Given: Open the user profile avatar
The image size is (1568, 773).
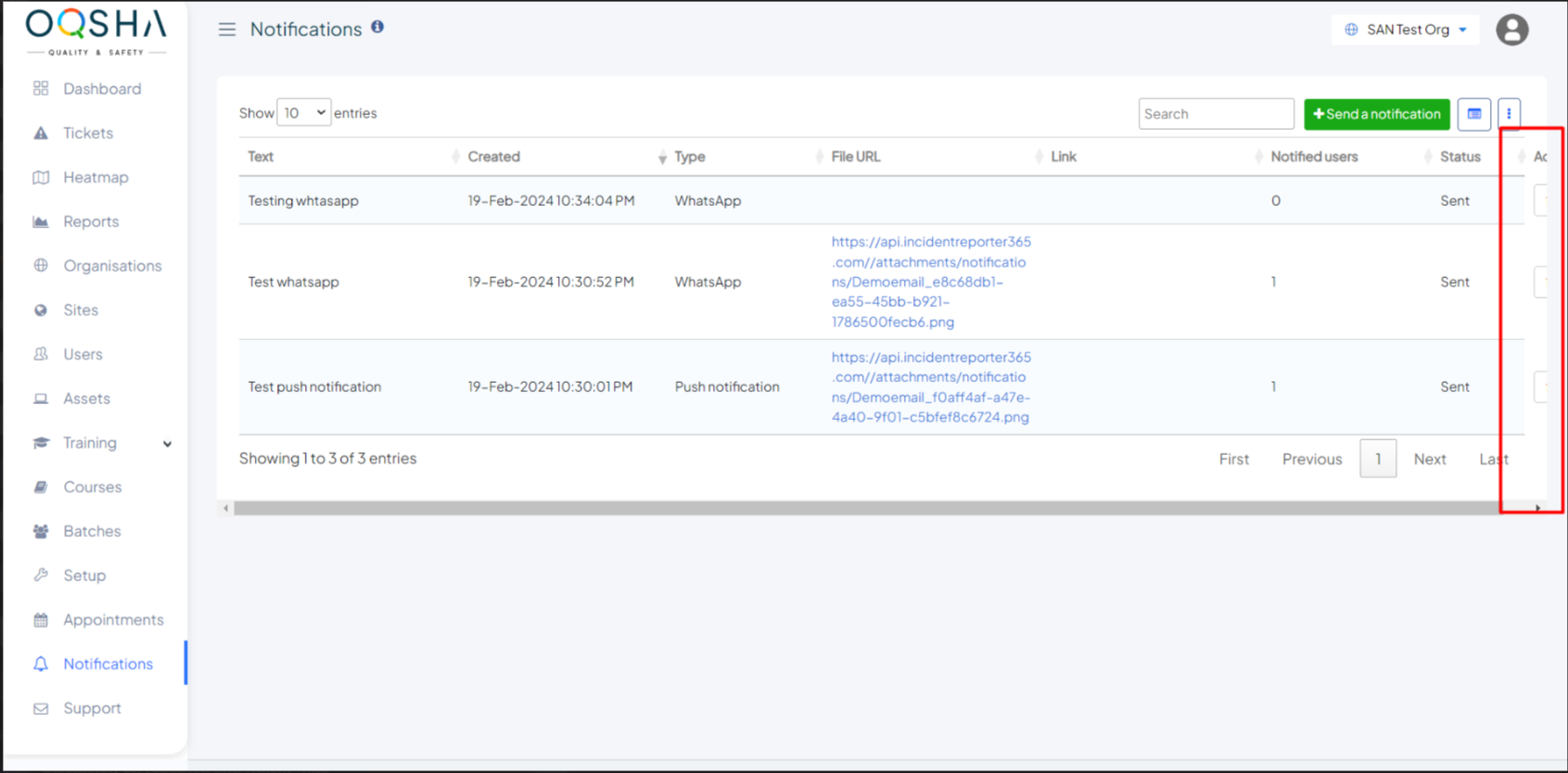Looking at the screenshot, I should (1511, 30).
